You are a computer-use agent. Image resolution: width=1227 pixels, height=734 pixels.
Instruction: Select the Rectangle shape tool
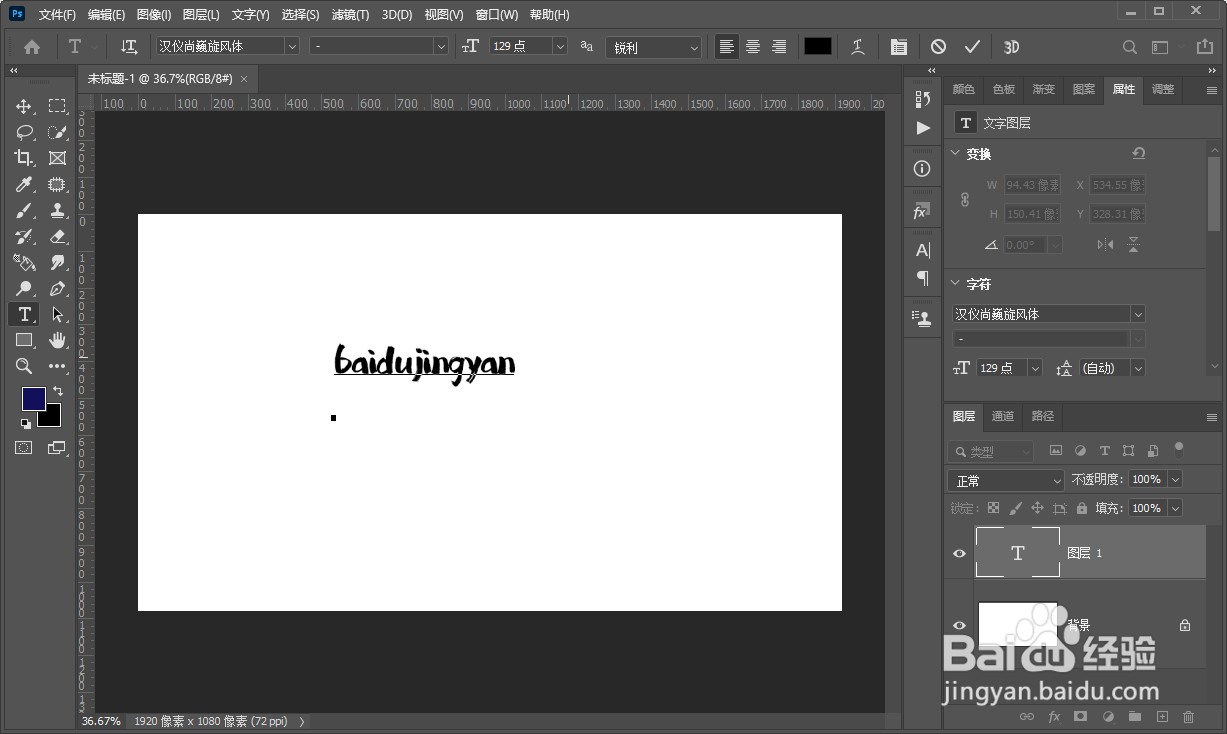click(x=24, y=340)
